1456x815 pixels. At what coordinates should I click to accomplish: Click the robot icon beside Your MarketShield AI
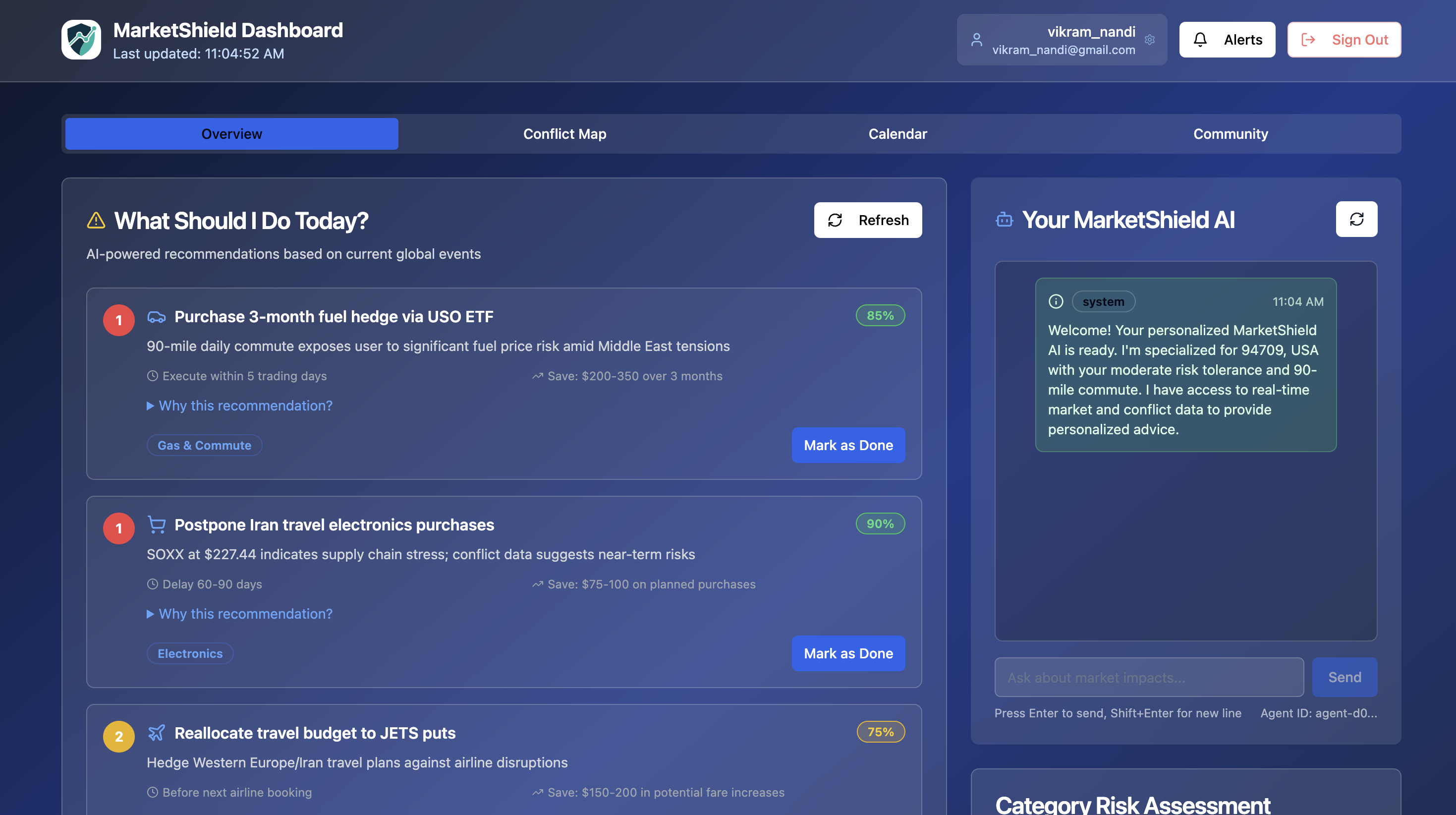(x=1004, y=220)
